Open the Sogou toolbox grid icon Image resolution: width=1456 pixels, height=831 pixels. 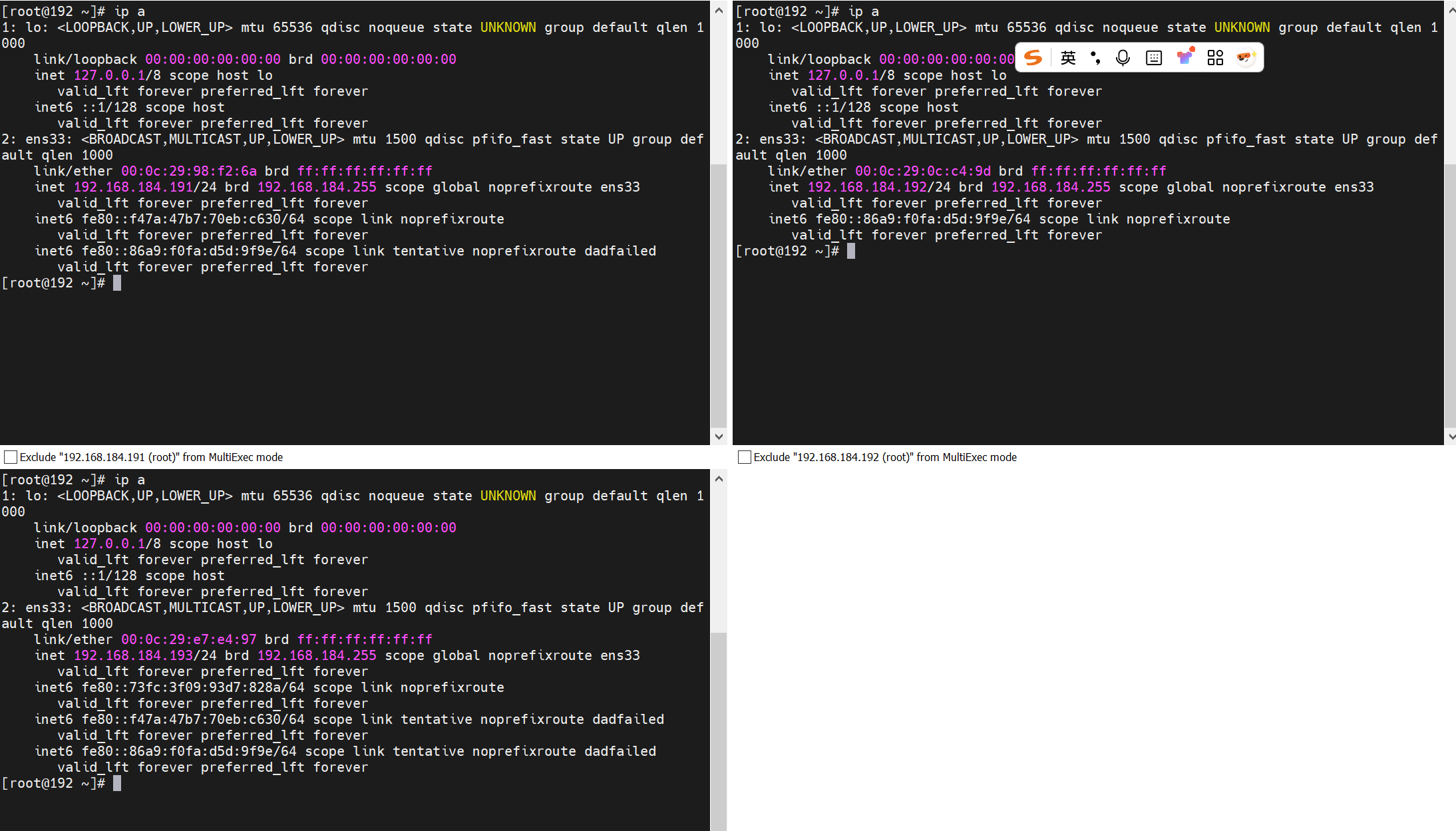(x=1215, y=57)
